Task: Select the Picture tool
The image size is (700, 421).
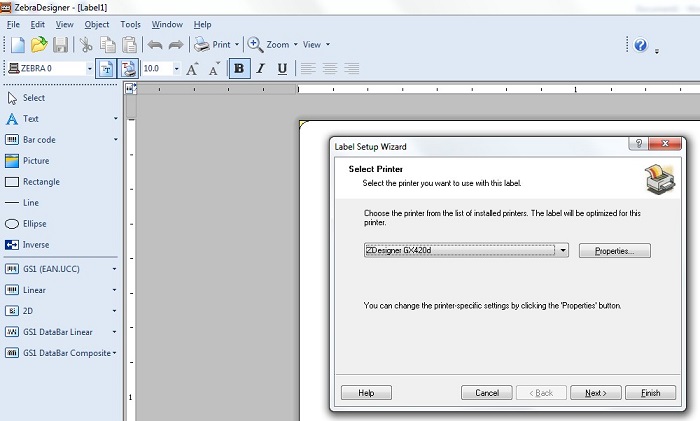Action: [27, 161]
